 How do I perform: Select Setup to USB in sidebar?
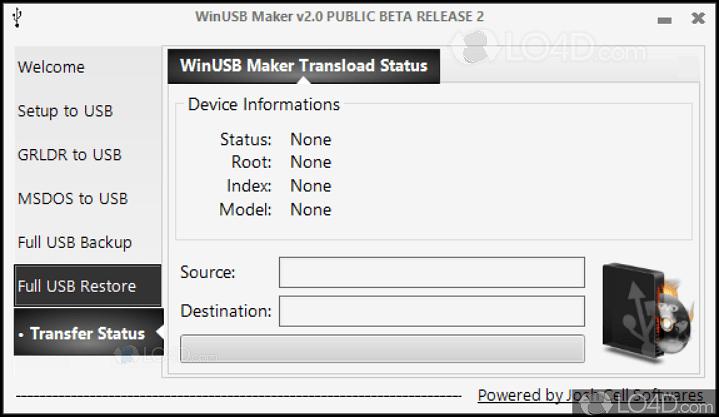click(88, 111)
